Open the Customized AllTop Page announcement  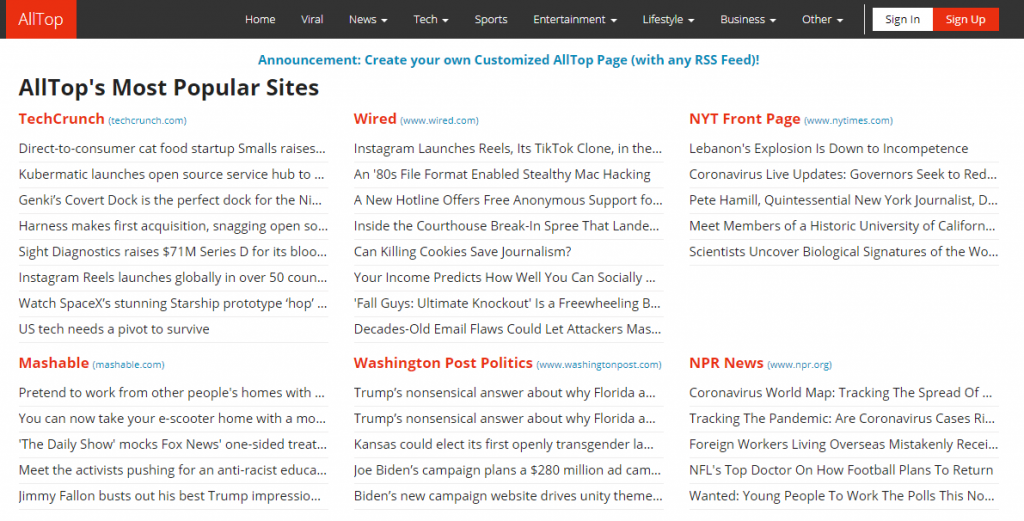[509, 60]
